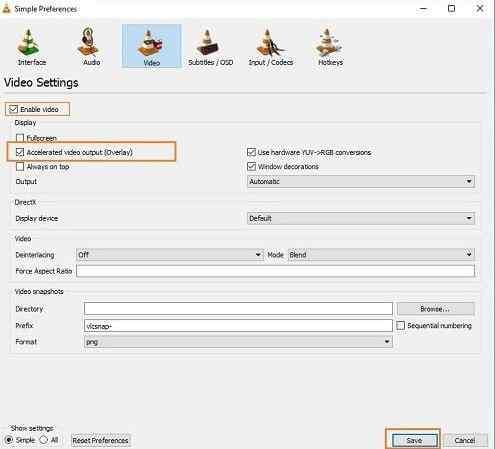Open the Output dropdown set to Automatic
Viewport: 495px width, 449px height.
click(x=361, y=181)
